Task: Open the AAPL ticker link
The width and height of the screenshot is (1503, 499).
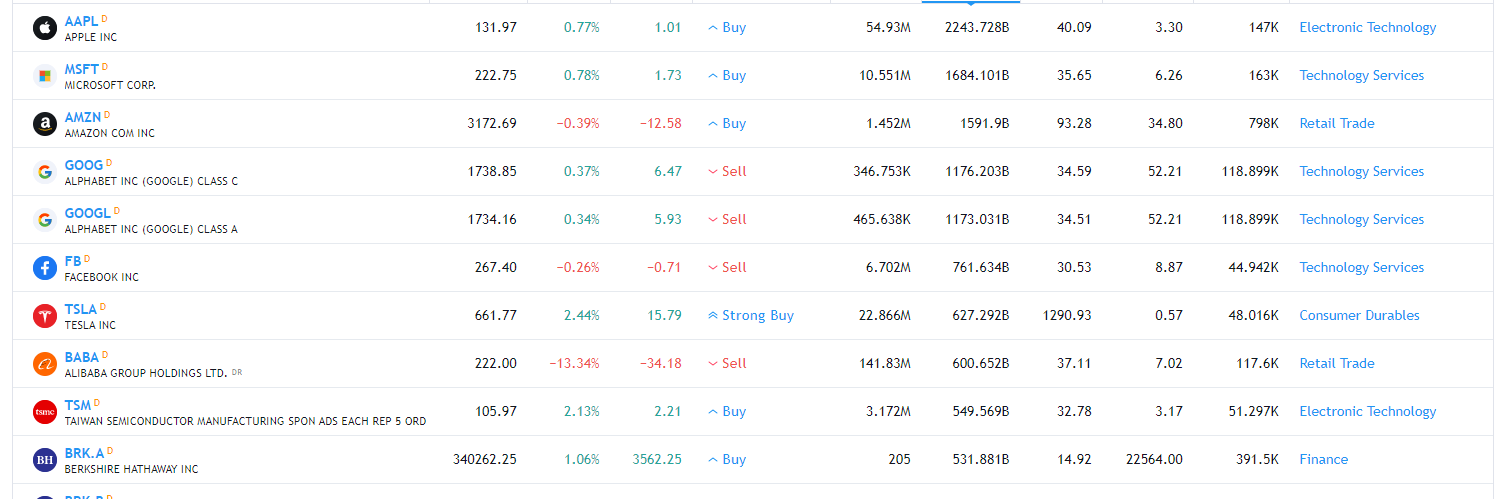Action: tap(82, 21)
